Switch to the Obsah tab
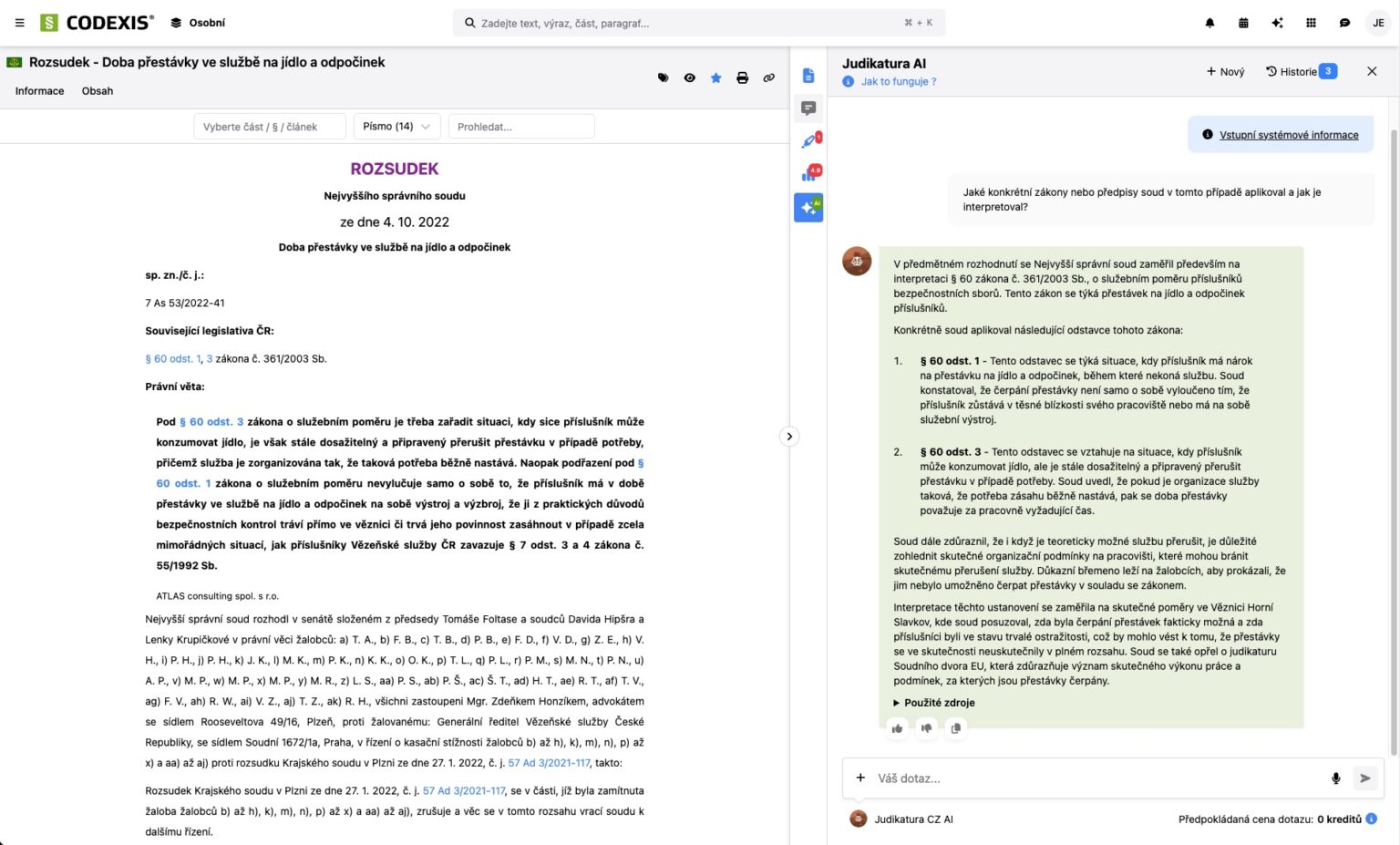 [x=98, y=91]
